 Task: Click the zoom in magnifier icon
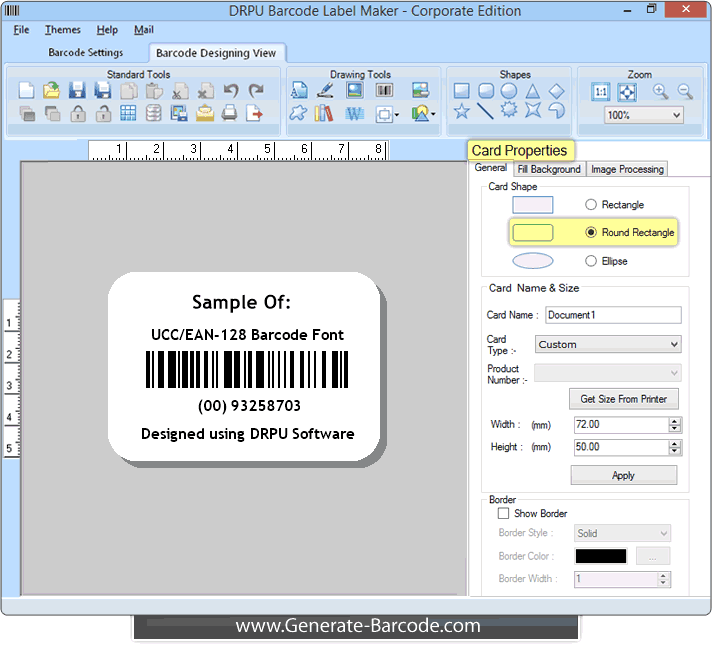pos(660,91)
